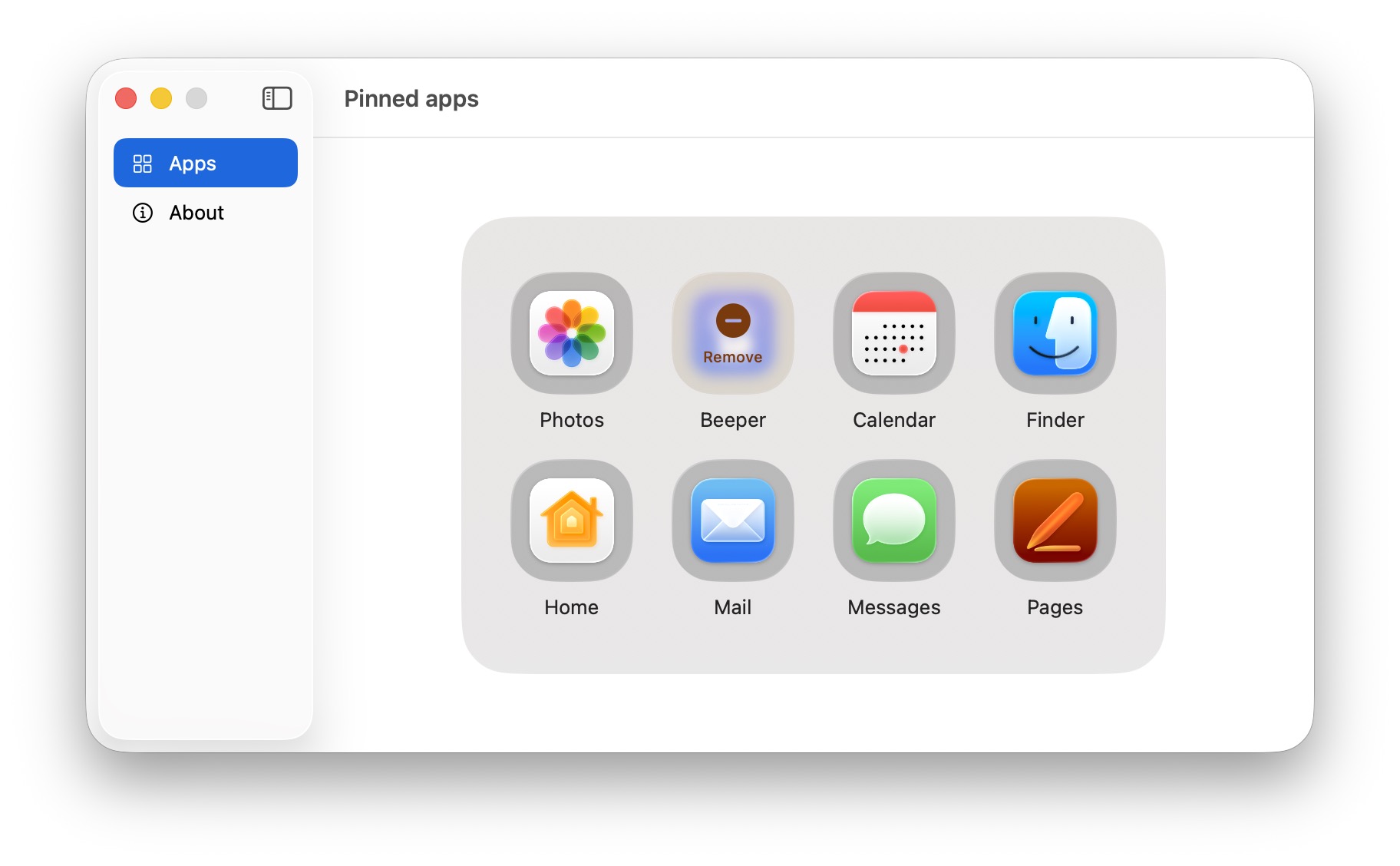Image resolution: width=1400 pixels, height=866 pixels.
Task: Open the Mail pinned app
Action: [x=733, y=521]
